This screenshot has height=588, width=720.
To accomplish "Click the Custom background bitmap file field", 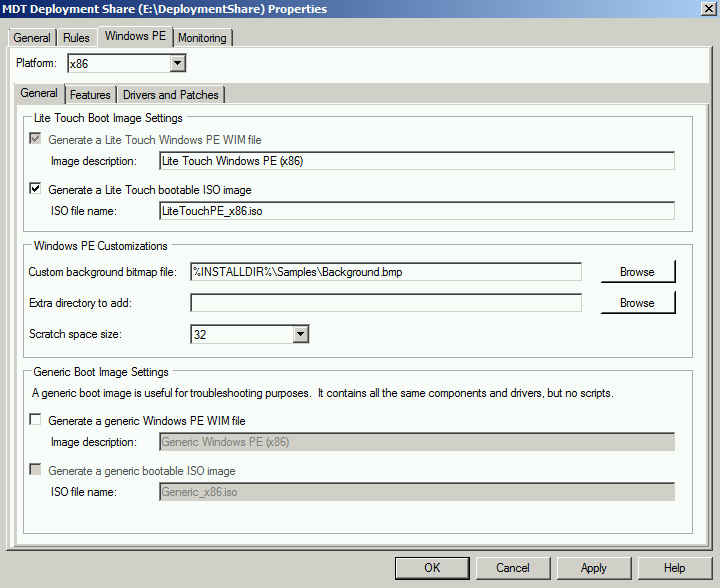I will click(x=386, y=272).
